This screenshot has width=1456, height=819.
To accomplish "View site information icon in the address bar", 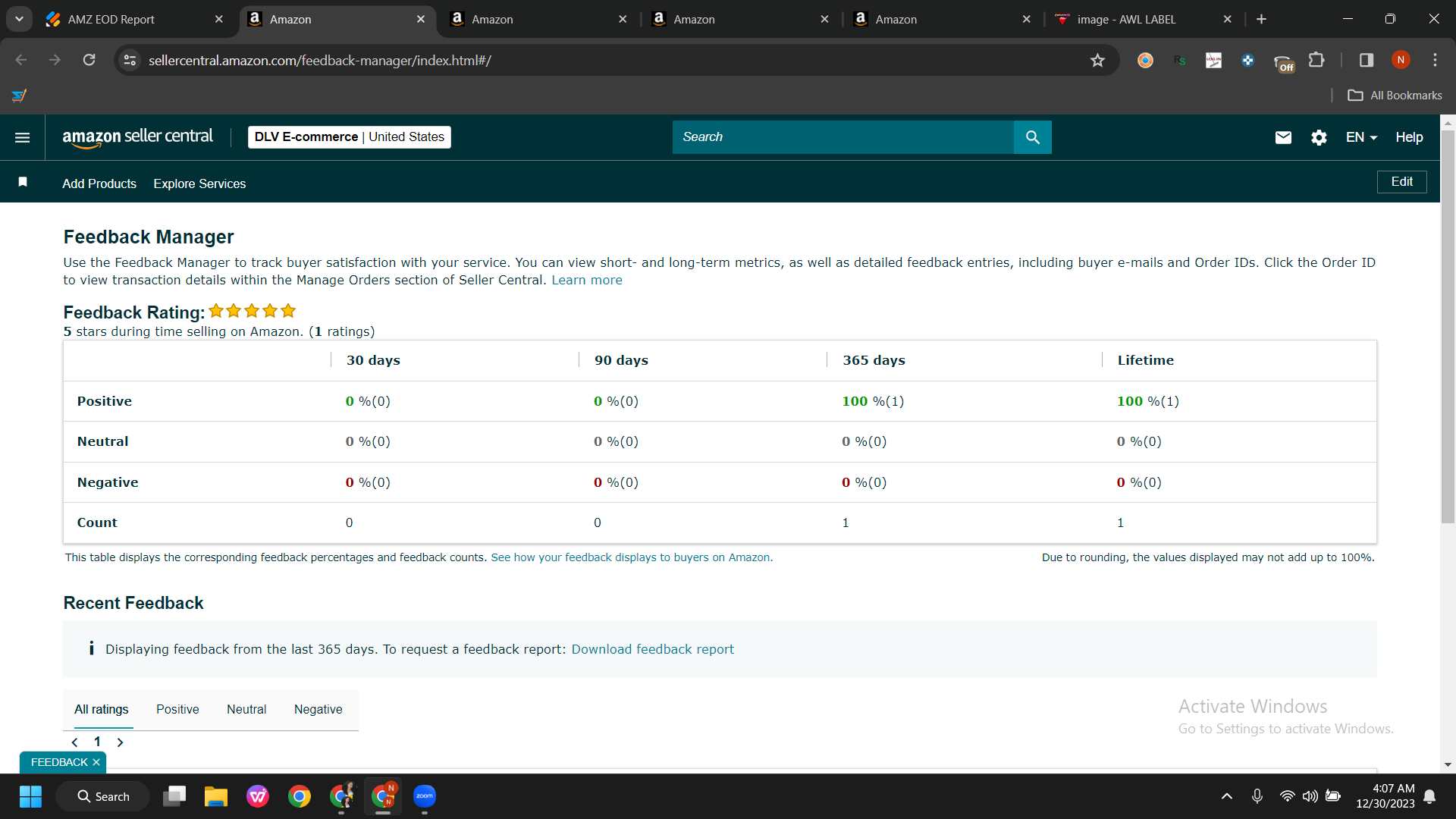I will pyautogui.click(x=130, y=60).
